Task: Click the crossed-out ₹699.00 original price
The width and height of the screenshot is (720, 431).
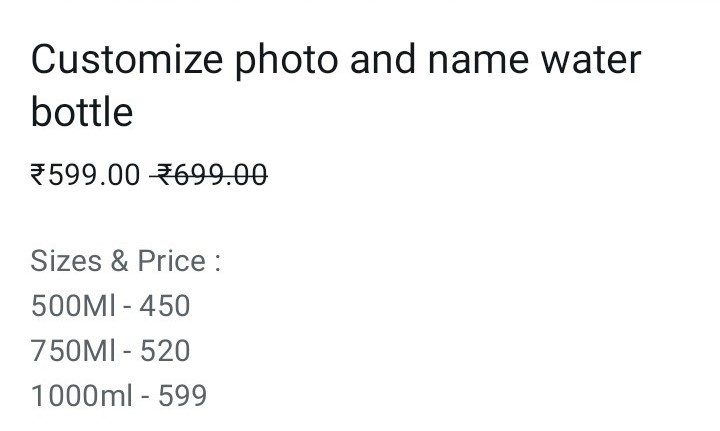Action: [x=209, y=175]
